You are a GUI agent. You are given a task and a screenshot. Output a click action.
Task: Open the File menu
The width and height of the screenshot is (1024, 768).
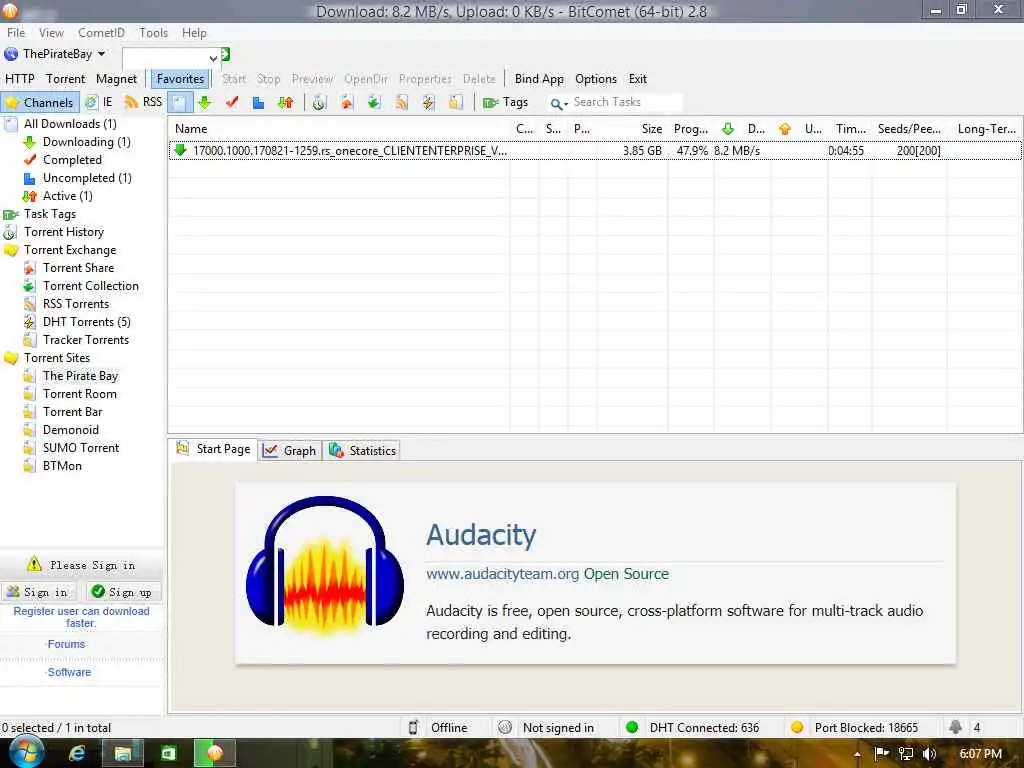coord(16,33)
